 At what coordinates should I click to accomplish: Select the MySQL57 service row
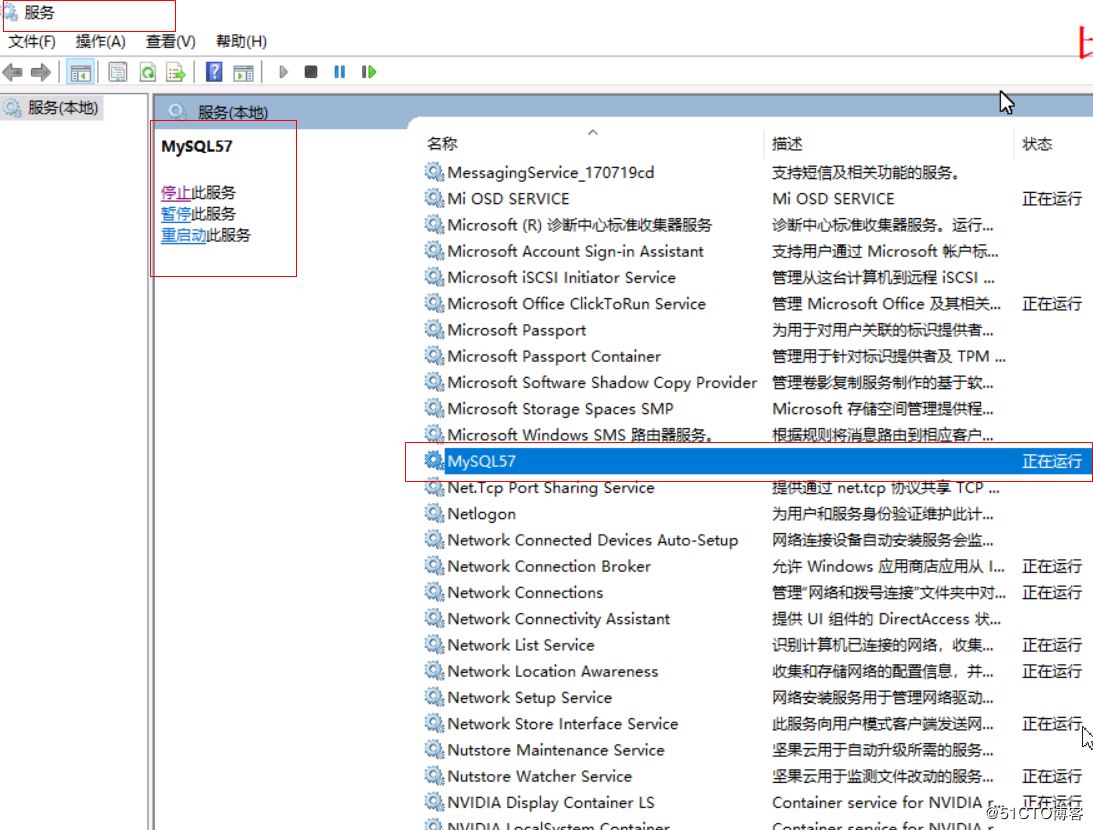(x=756, y=461)
